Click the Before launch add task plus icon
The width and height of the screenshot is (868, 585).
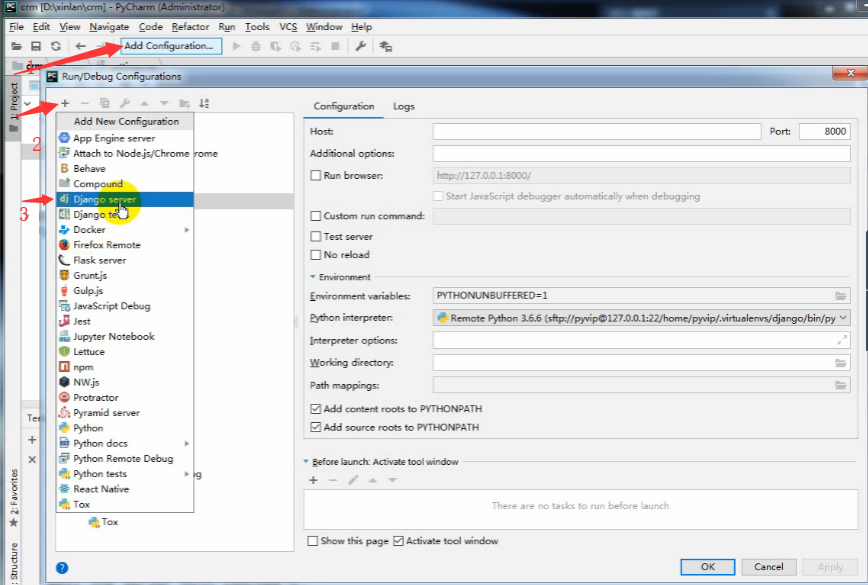(x=313, y=480)
